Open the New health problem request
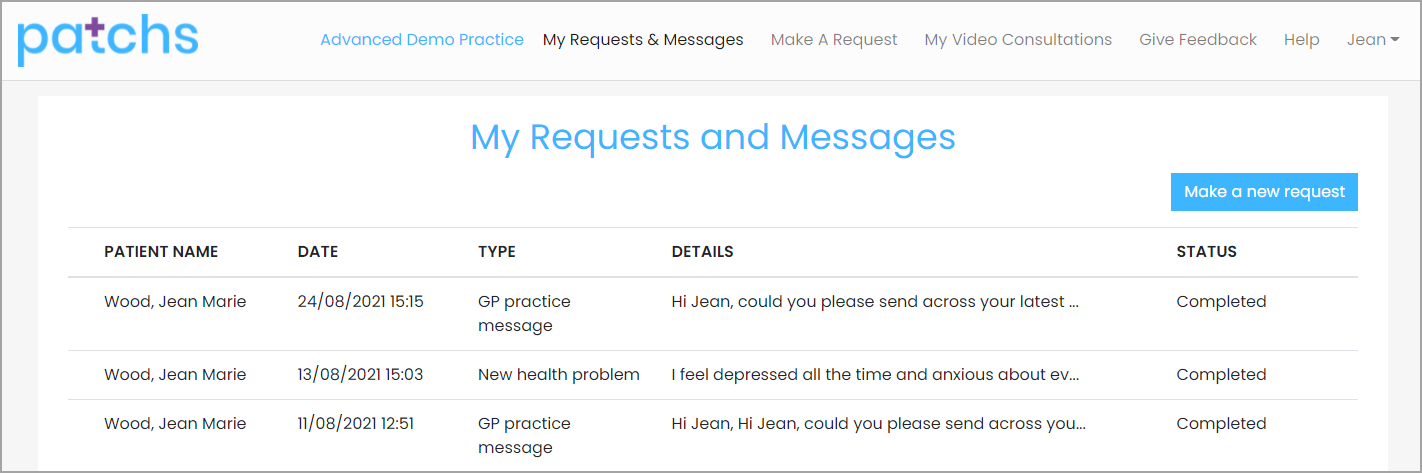 (x=712, y=375)
